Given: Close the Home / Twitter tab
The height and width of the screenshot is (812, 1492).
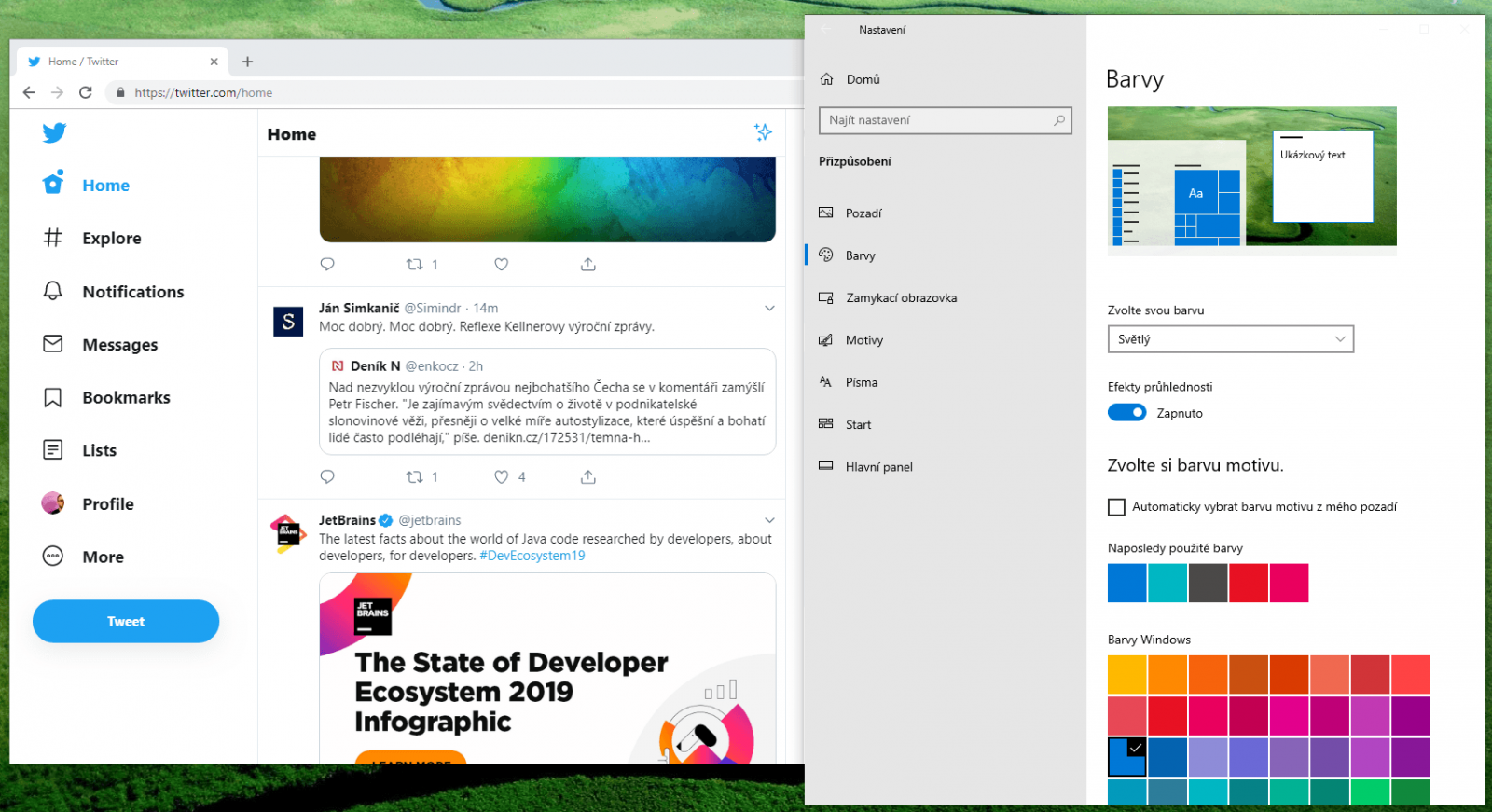Looking at the screenshot, I should 214,62.
